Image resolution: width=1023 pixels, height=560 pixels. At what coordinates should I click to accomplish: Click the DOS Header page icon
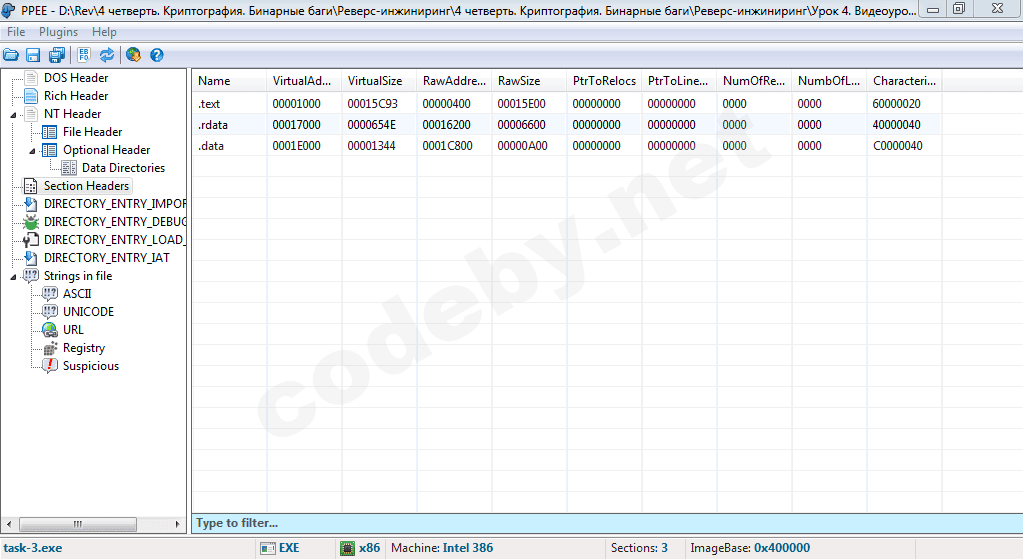(x=31, y=78)
